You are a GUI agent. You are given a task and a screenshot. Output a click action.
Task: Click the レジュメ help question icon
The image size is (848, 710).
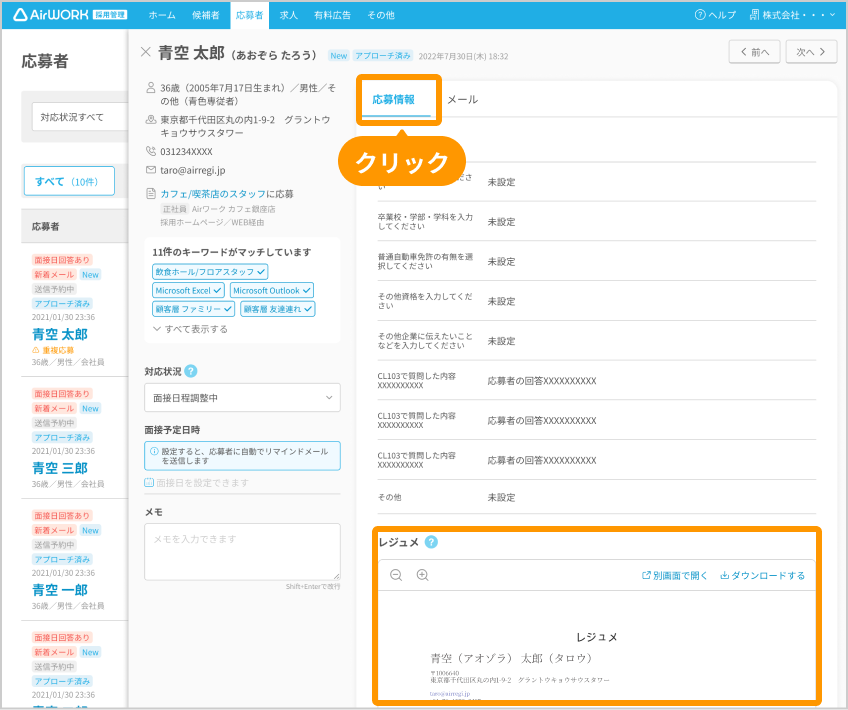pos(431,542)
